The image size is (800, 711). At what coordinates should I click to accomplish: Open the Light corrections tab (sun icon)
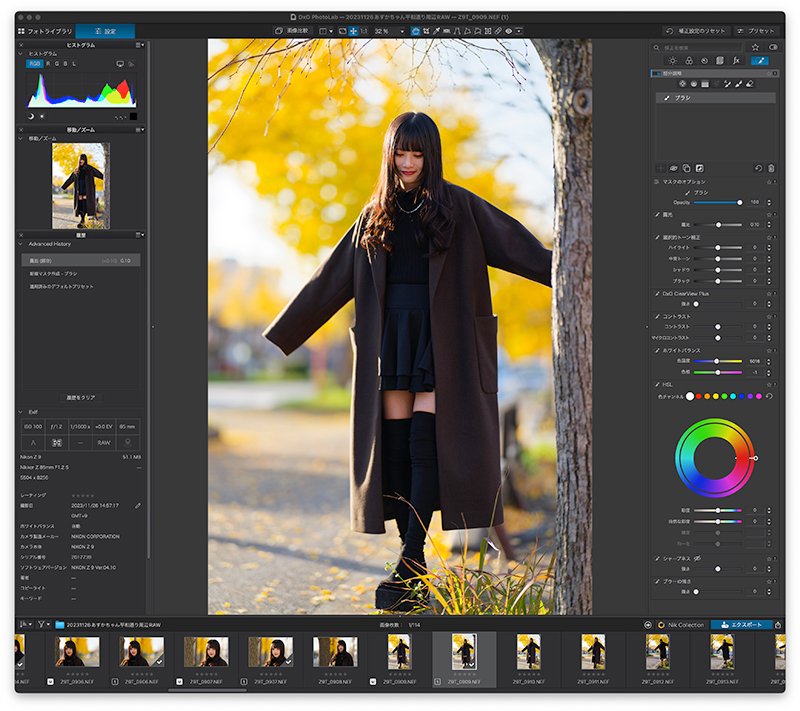coord(672,61)
